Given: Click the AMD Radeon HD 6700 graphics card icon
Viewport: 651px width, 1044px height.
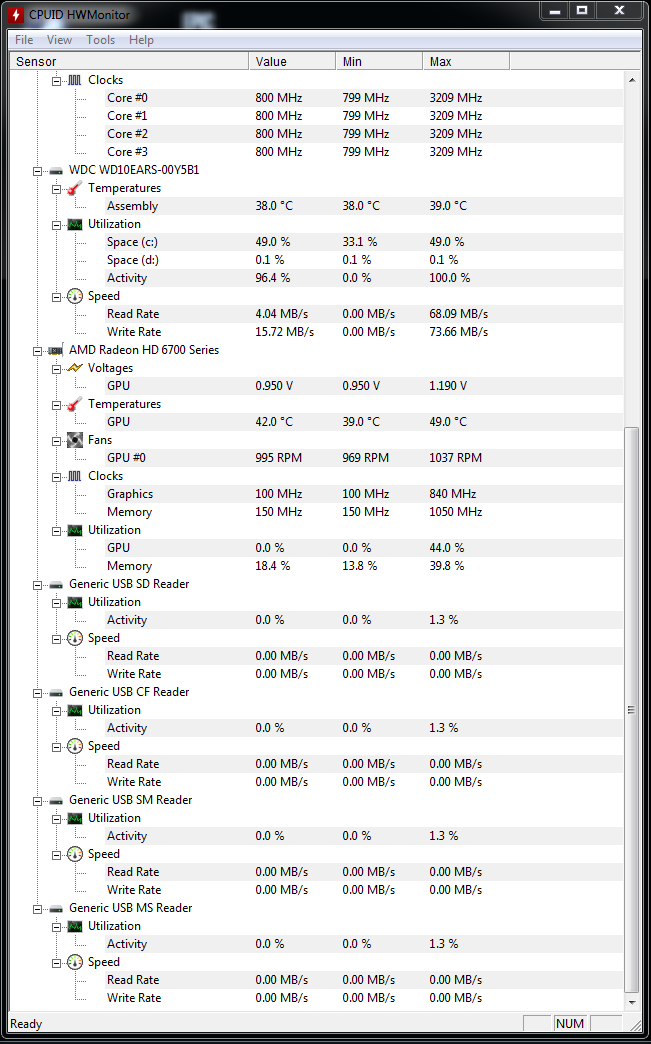Looking at the screenshot, I should 56,350.
